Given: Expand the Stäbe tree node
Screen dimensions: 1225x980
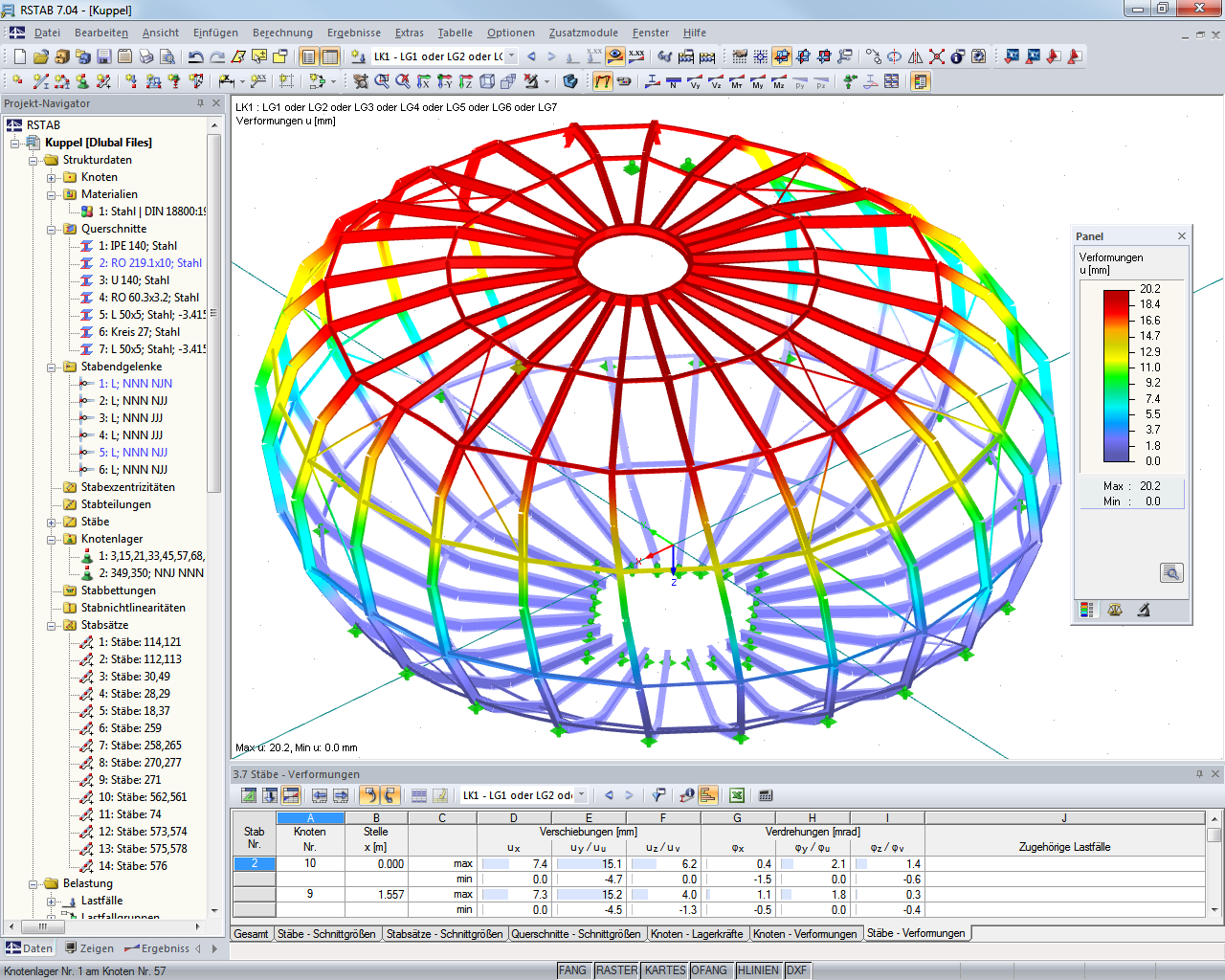Looking at the screenshot, I should (x=52, y=523).
